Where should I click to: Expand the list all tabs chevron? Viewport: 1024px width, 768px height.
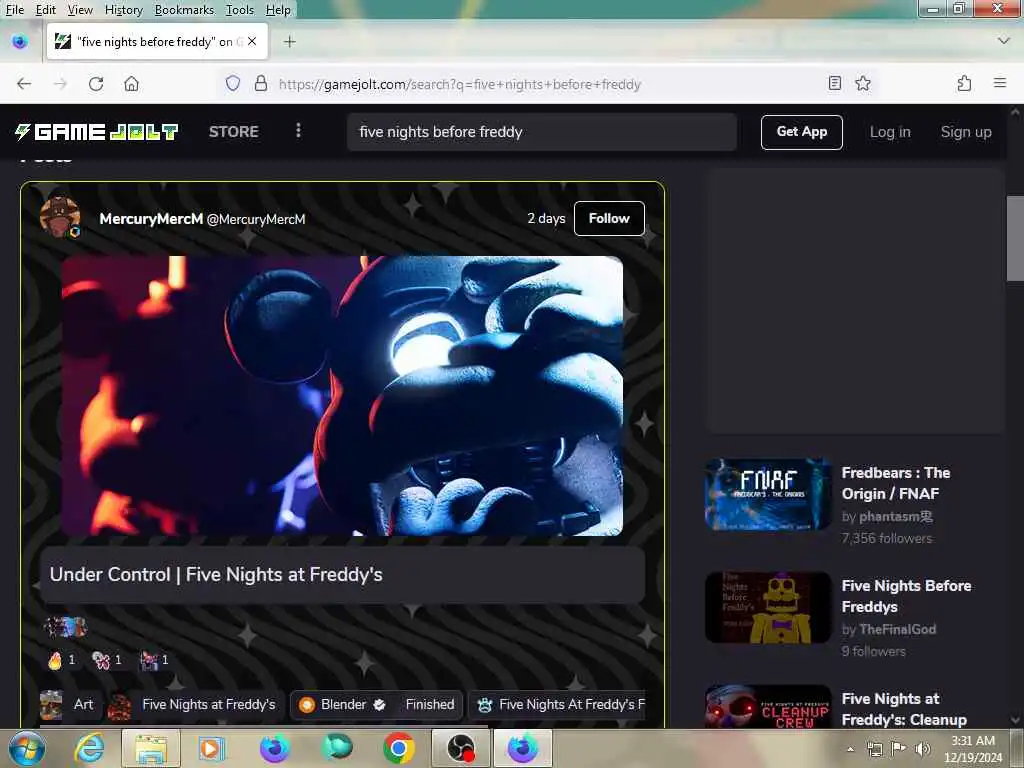click(1004, 40)
